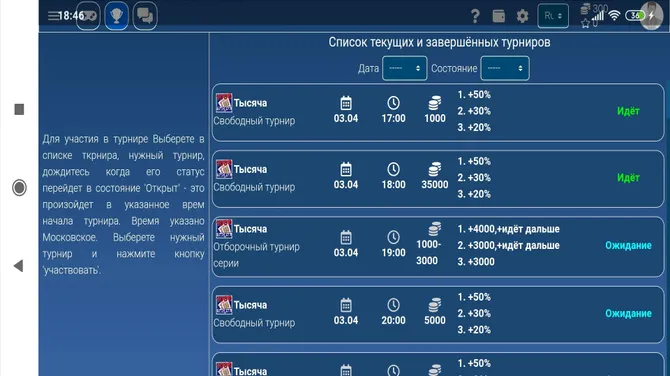The height and width of the screenshot is (376, 670).
Task: Click the Тысяча game icon in 17:00 tournament
Action: (224, 103)
